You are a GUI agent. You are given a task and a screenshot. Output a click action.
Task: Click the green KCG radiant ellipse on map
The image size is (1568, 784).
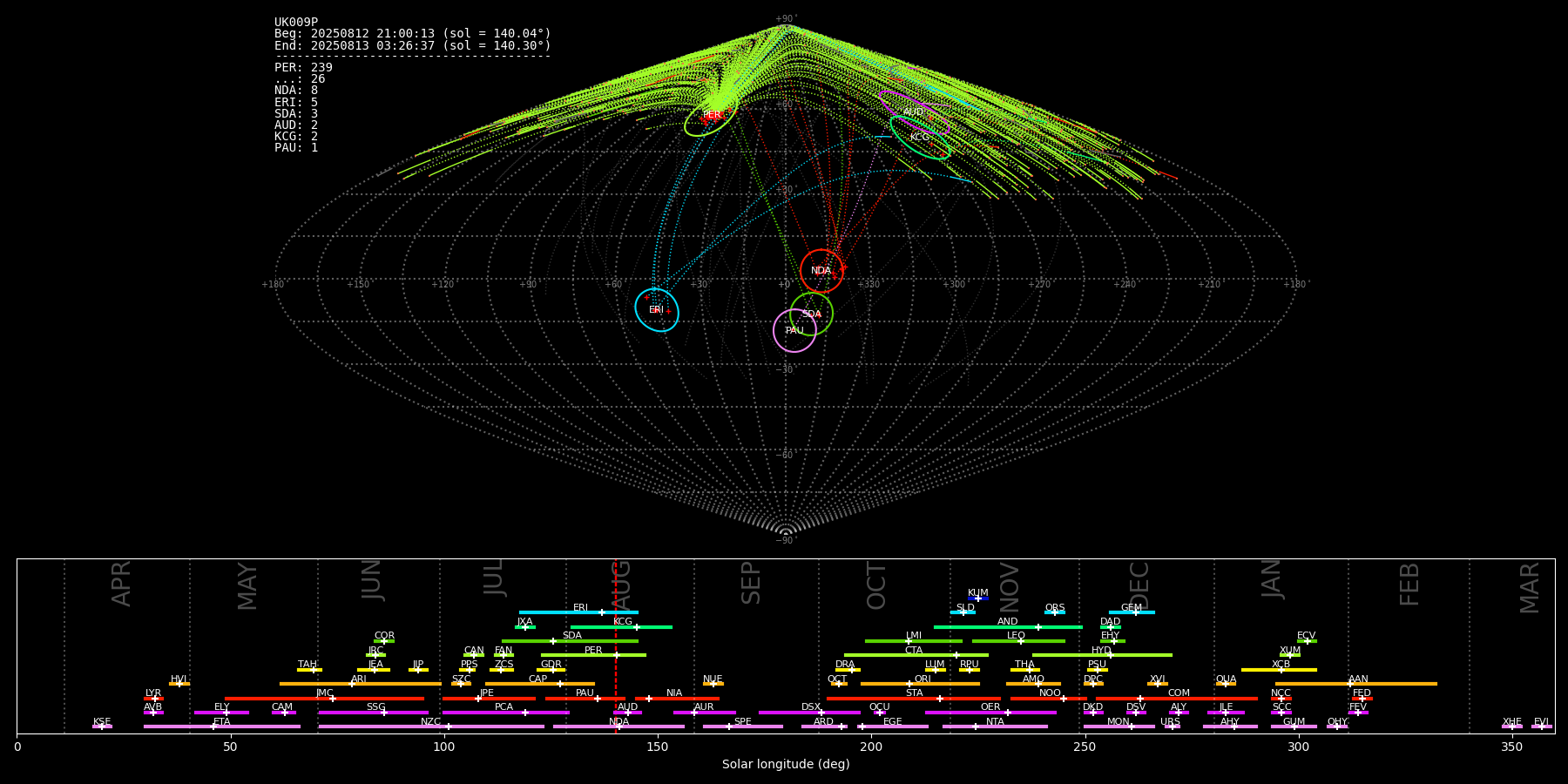tap(920, 138)
